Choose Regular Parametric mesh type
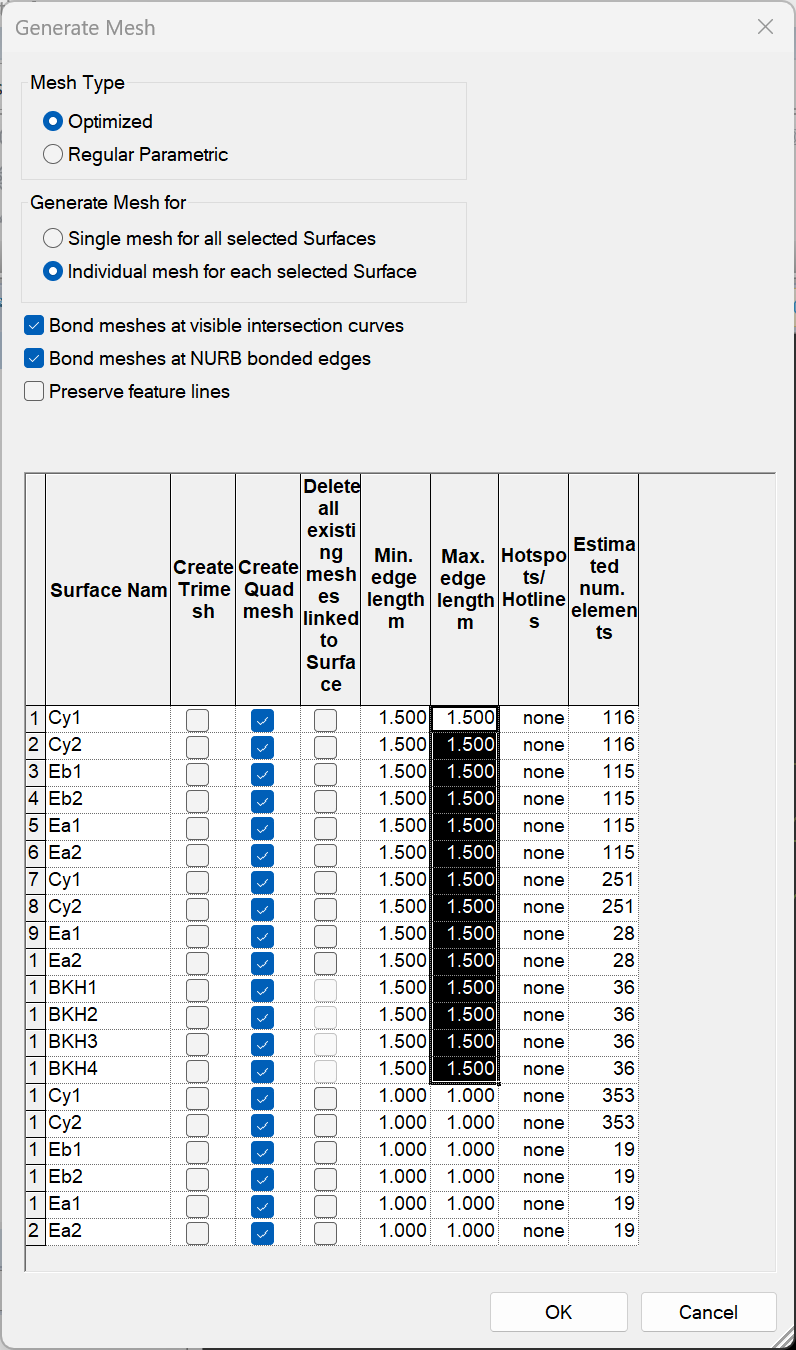This screenshot has width=796, height=1350. click(53, 155)
